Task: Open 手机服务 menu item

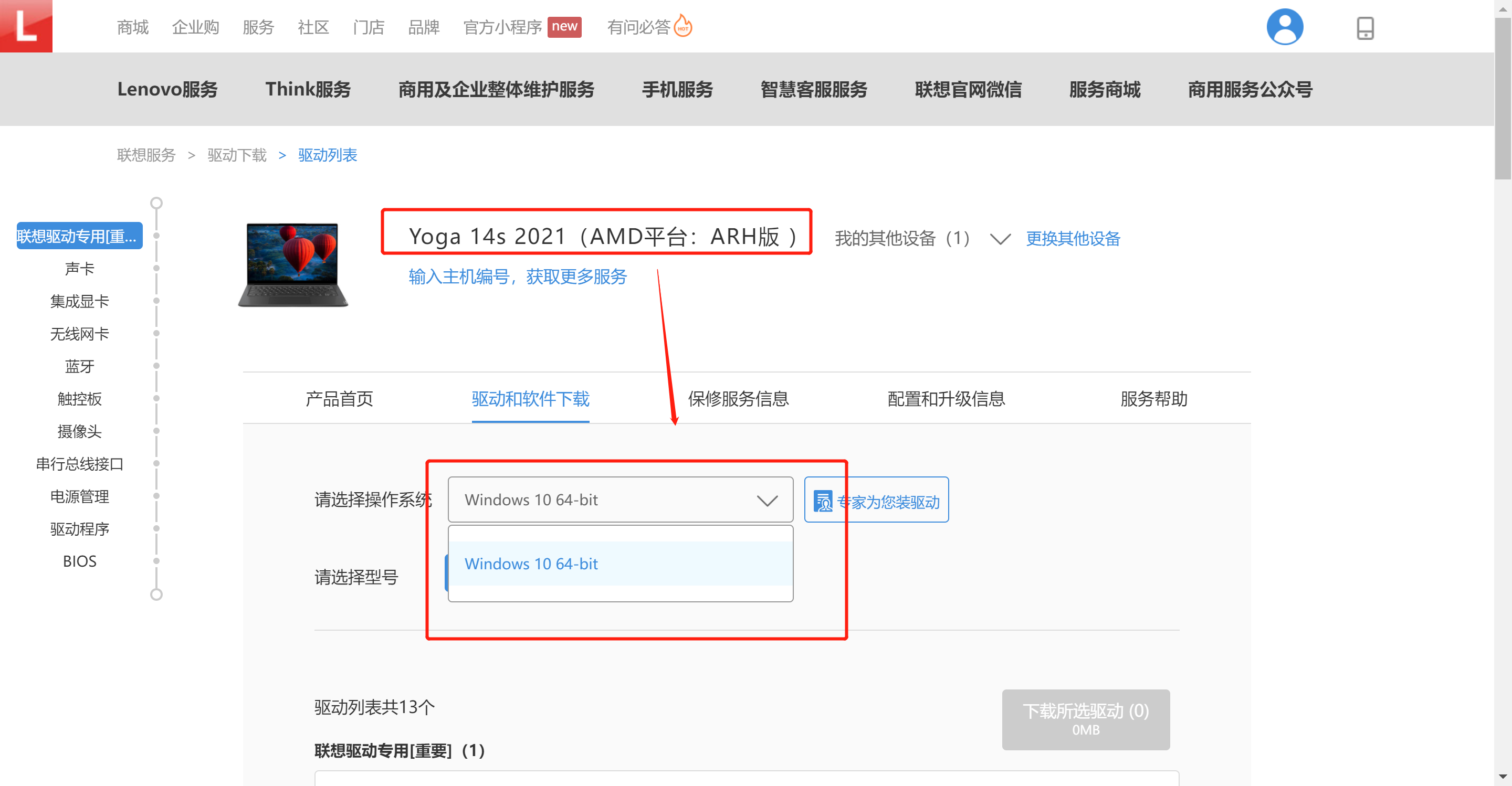Action: 677,89
